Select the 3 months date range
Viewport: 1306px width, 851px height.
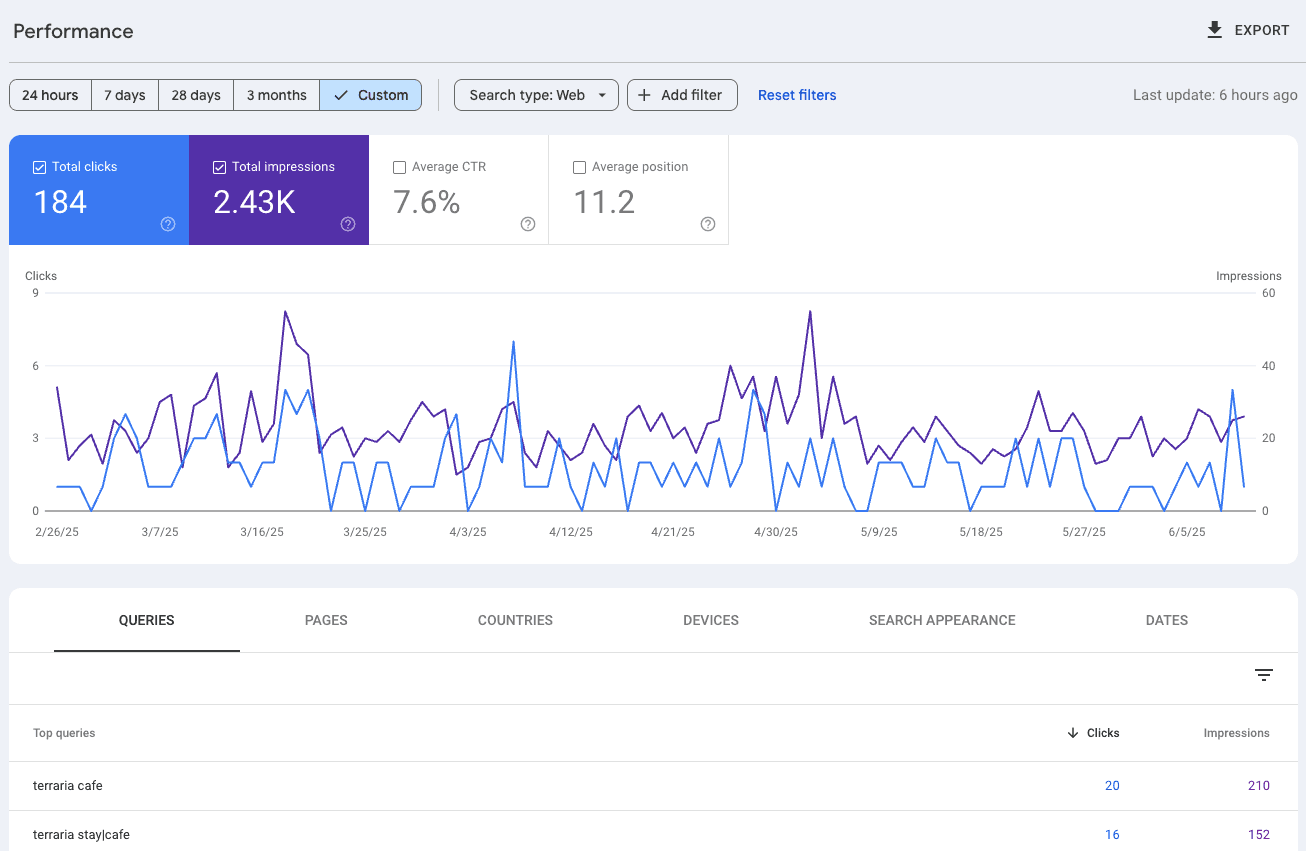(277, 95)
